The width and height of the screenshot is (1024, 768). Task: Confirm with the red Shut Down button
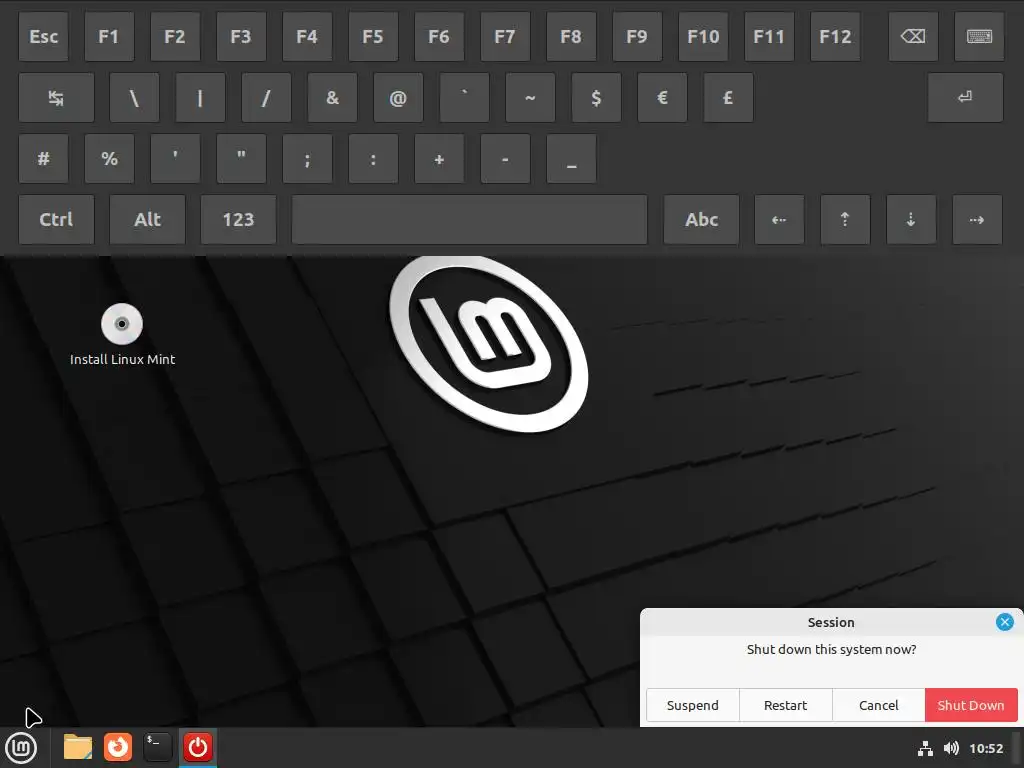(x=971, y=705)
